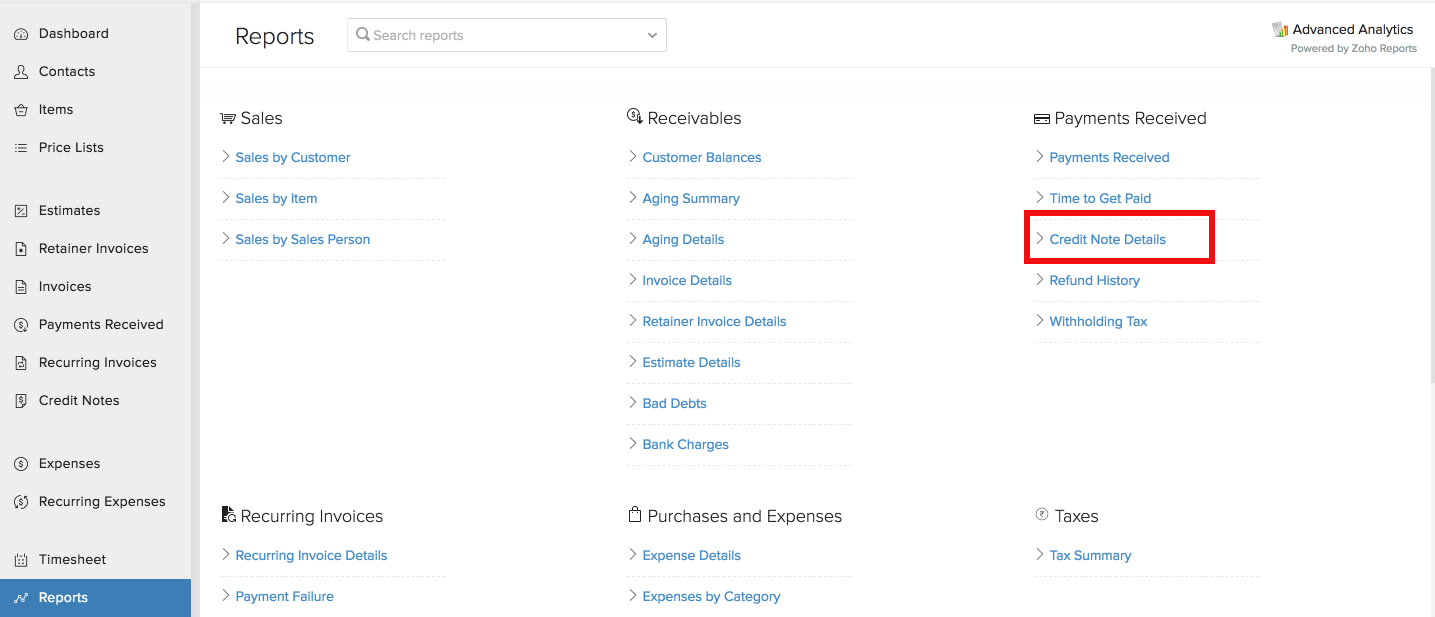Expand chevron beside Payments Received report
The image size is (1435, 617).
(x=1040, y=156)
